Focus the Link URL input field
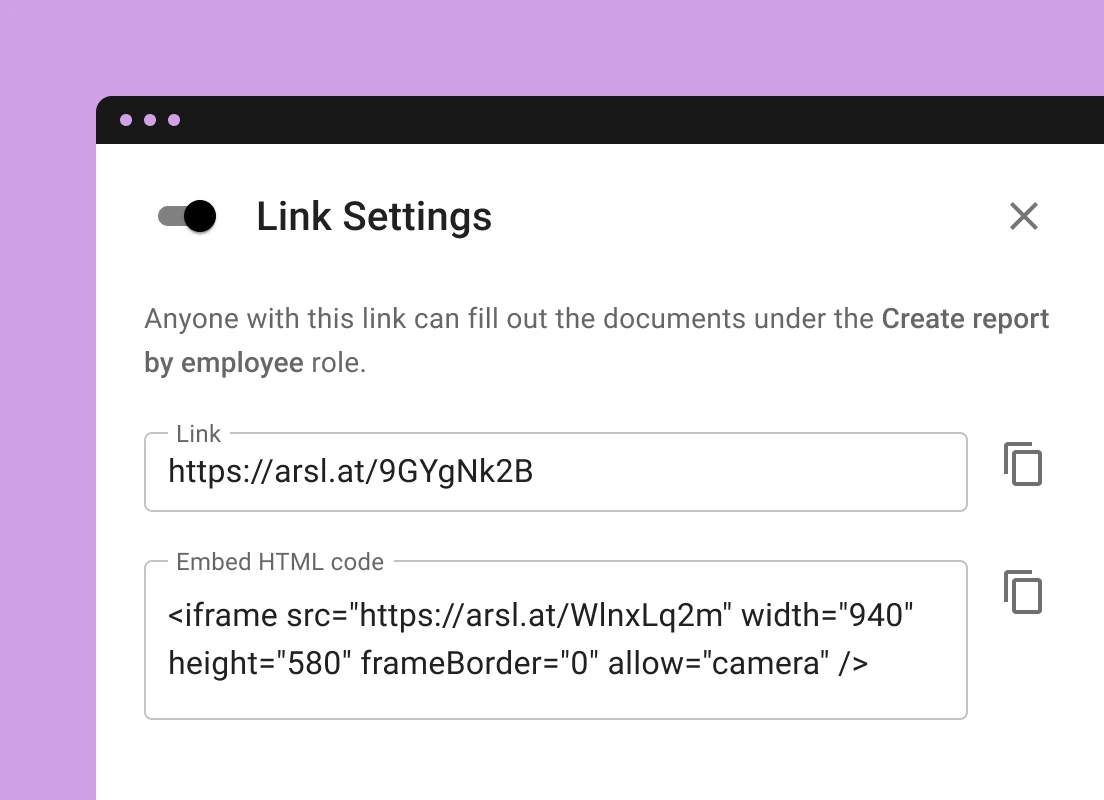This screenshot has height=800, width=1104. 555,472
